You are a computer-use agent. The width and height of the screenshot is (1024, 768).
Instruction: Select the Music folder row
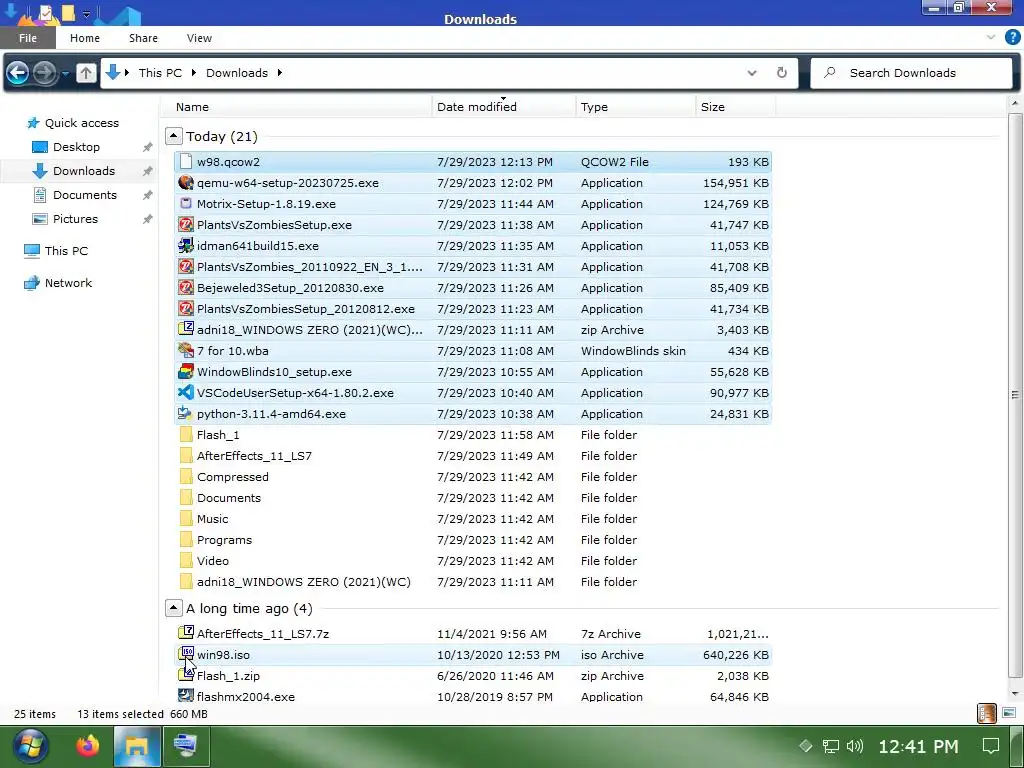(x=473, y=519)
